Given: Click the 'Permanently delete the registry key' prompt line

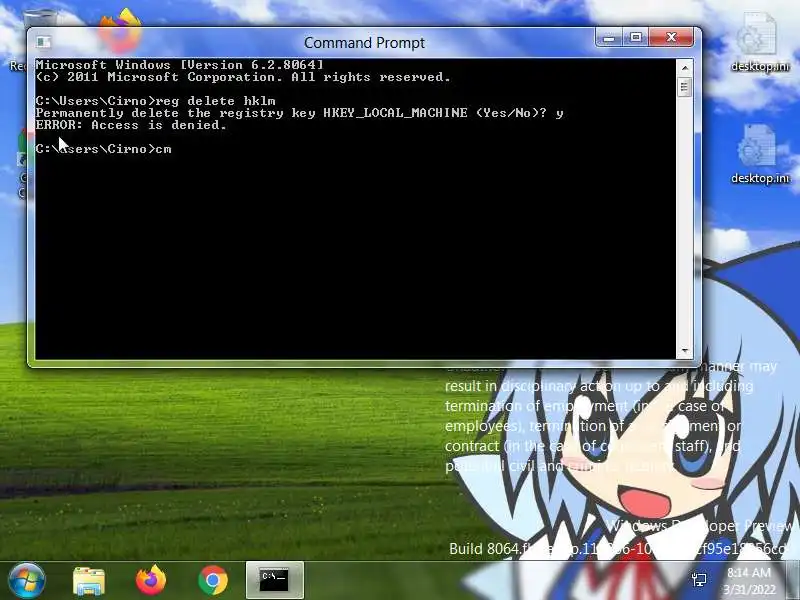Looking at the screenshot, I should click(299, 113).
